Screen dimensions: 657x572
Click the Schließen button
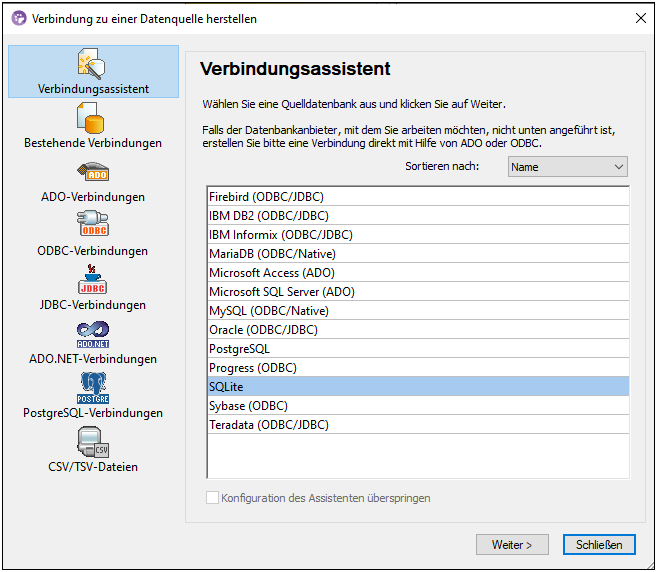pyautogui.click(x=599, y=544)
